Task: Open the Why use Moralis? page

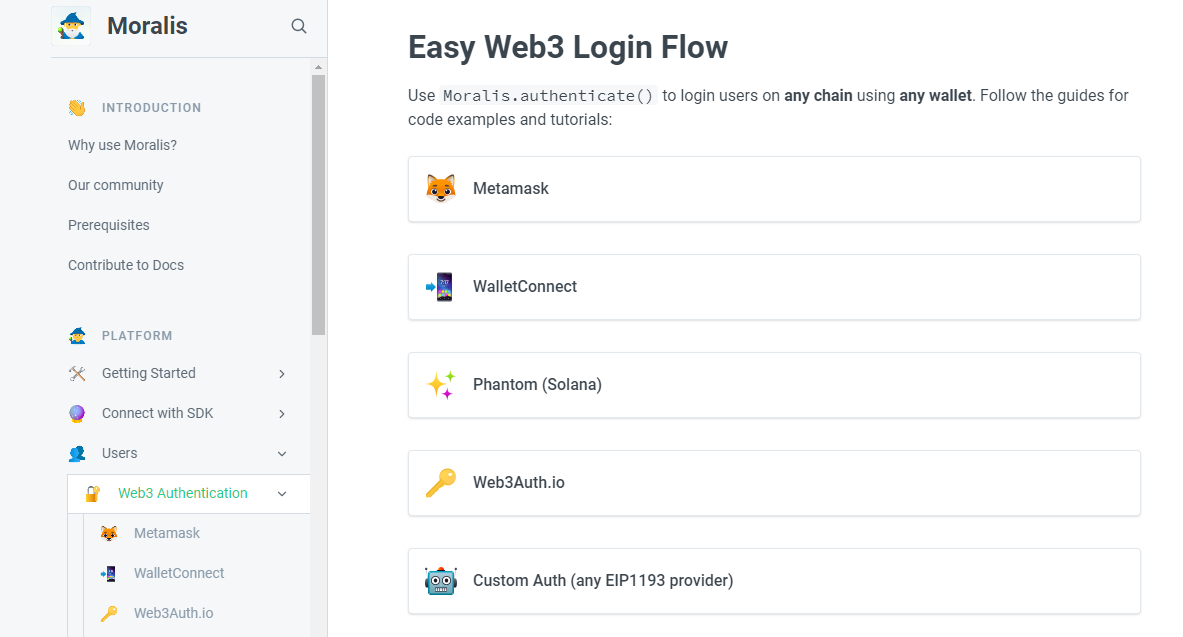Action: [122, 145]
